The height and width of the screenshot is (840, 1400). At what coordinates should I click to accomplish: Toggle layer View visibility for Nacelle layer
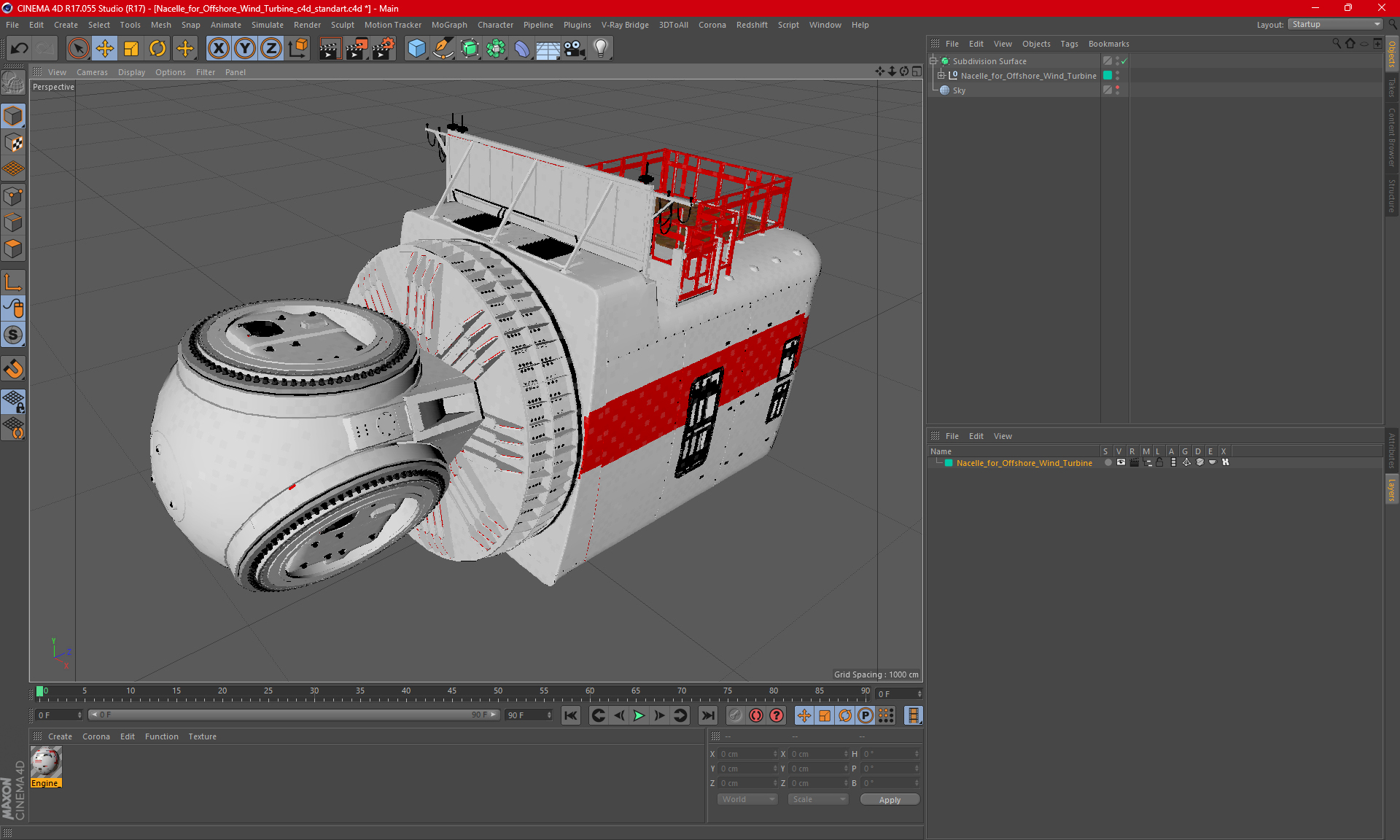pos(1121,462)
